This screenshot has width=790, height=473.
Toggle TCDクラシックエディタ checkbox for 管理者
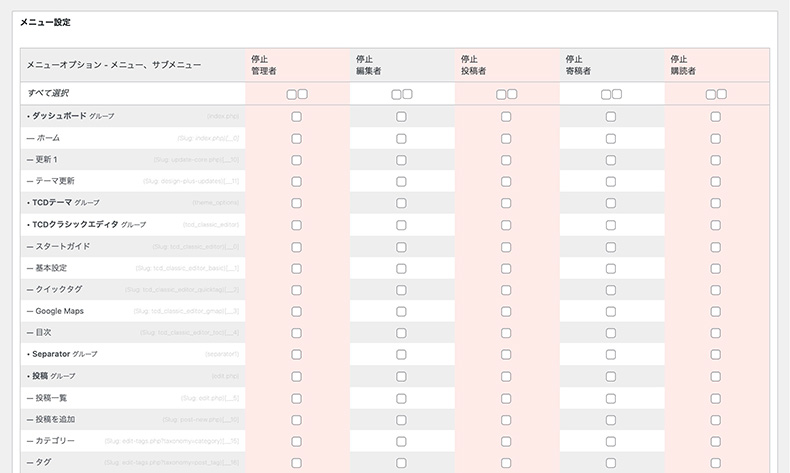[x=296, y=225]
